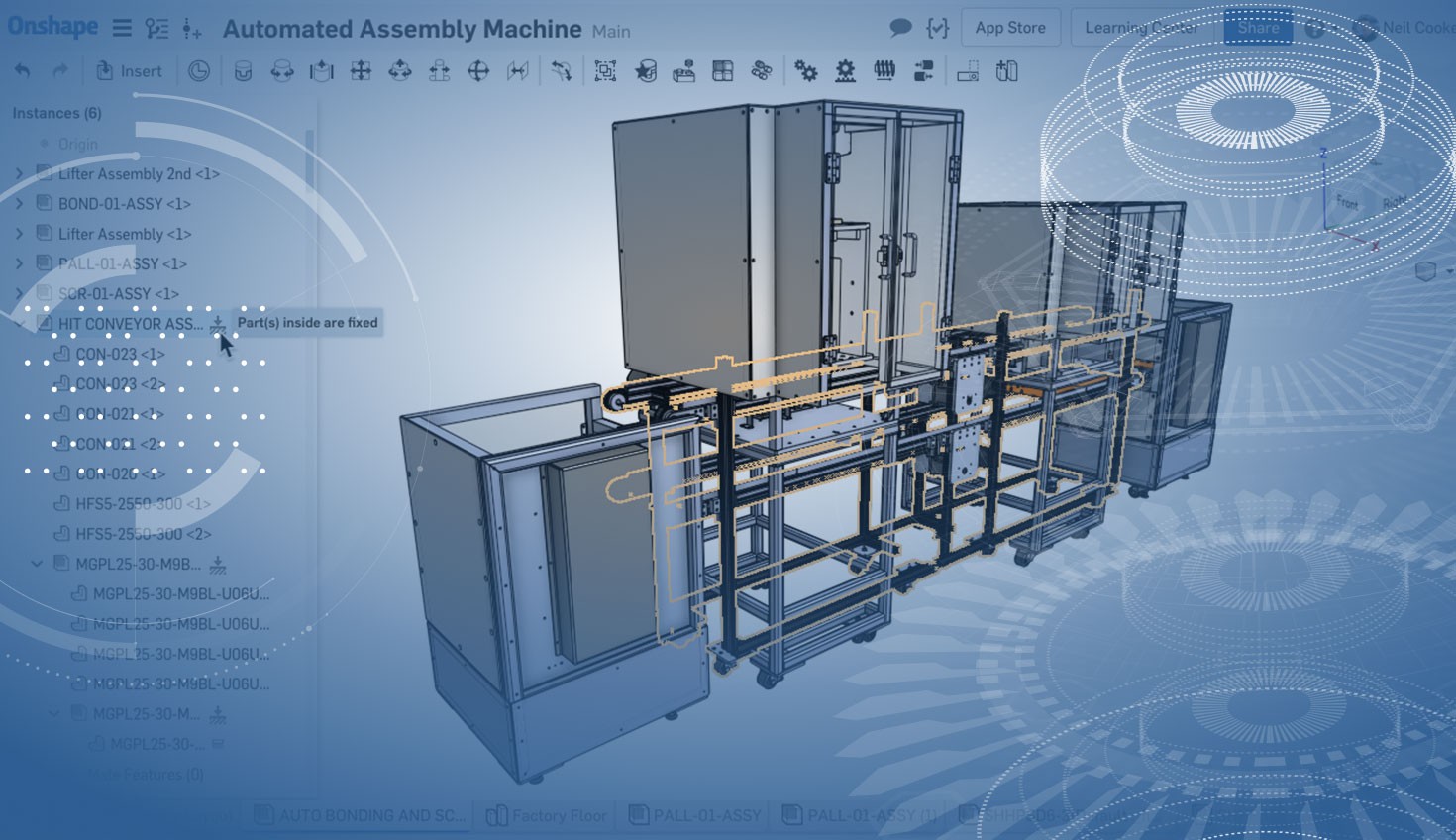Select CON-023 <1> part
Screen dimensions: 1456x840
120,354
